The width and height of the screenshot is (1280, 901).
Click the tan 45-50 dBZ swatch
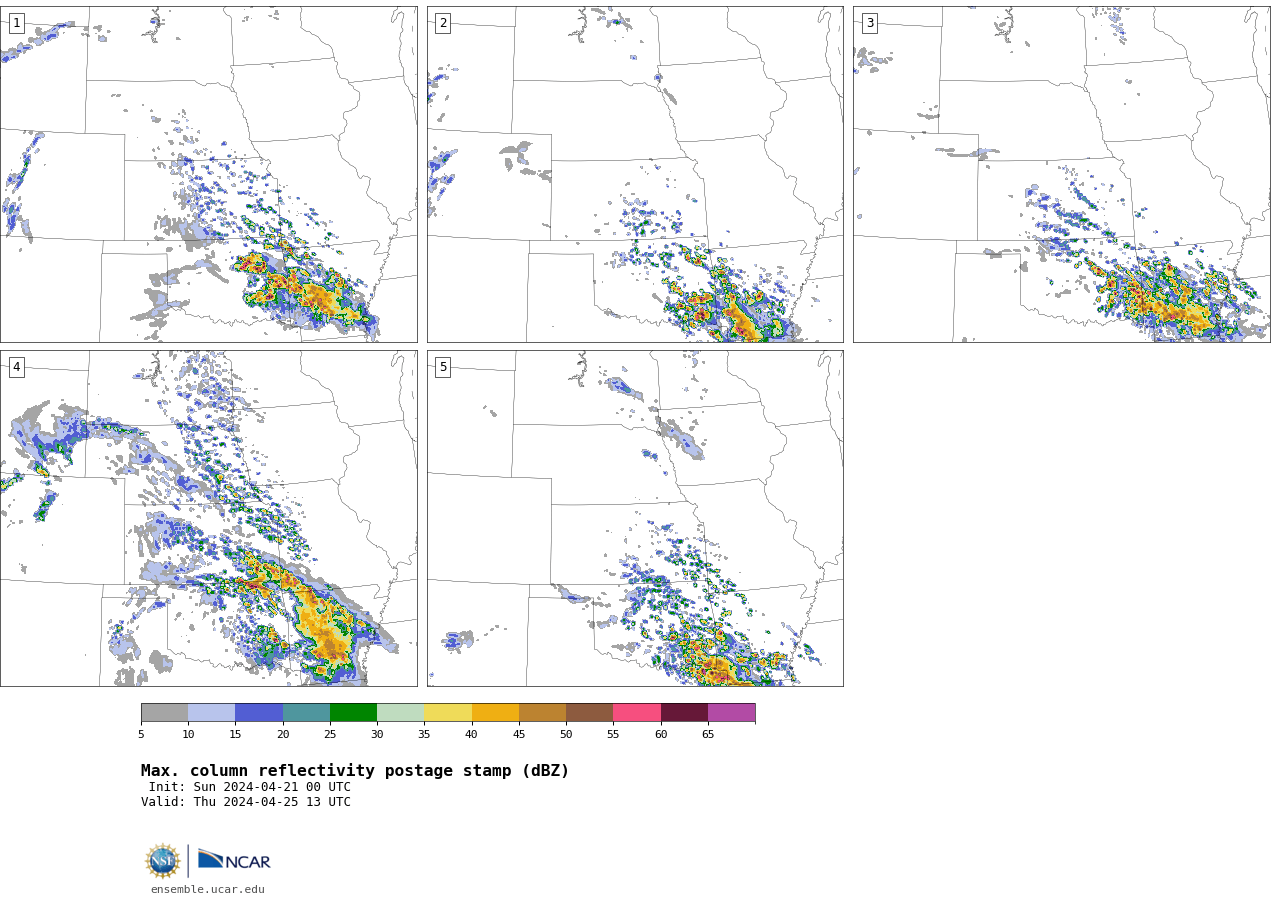point(542,713)
